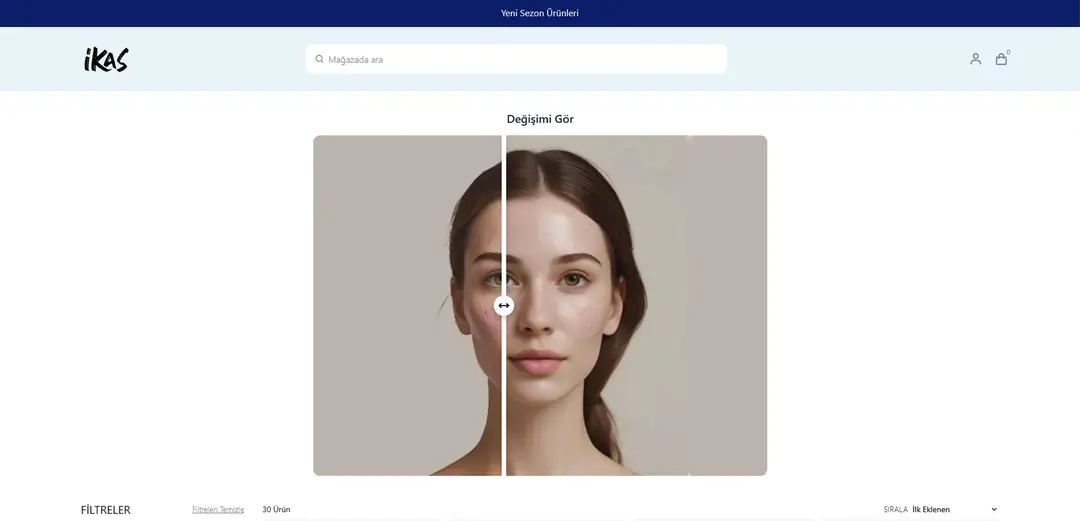
Task: Click the Filtreleri Temizle link
Action: (218, 510)
